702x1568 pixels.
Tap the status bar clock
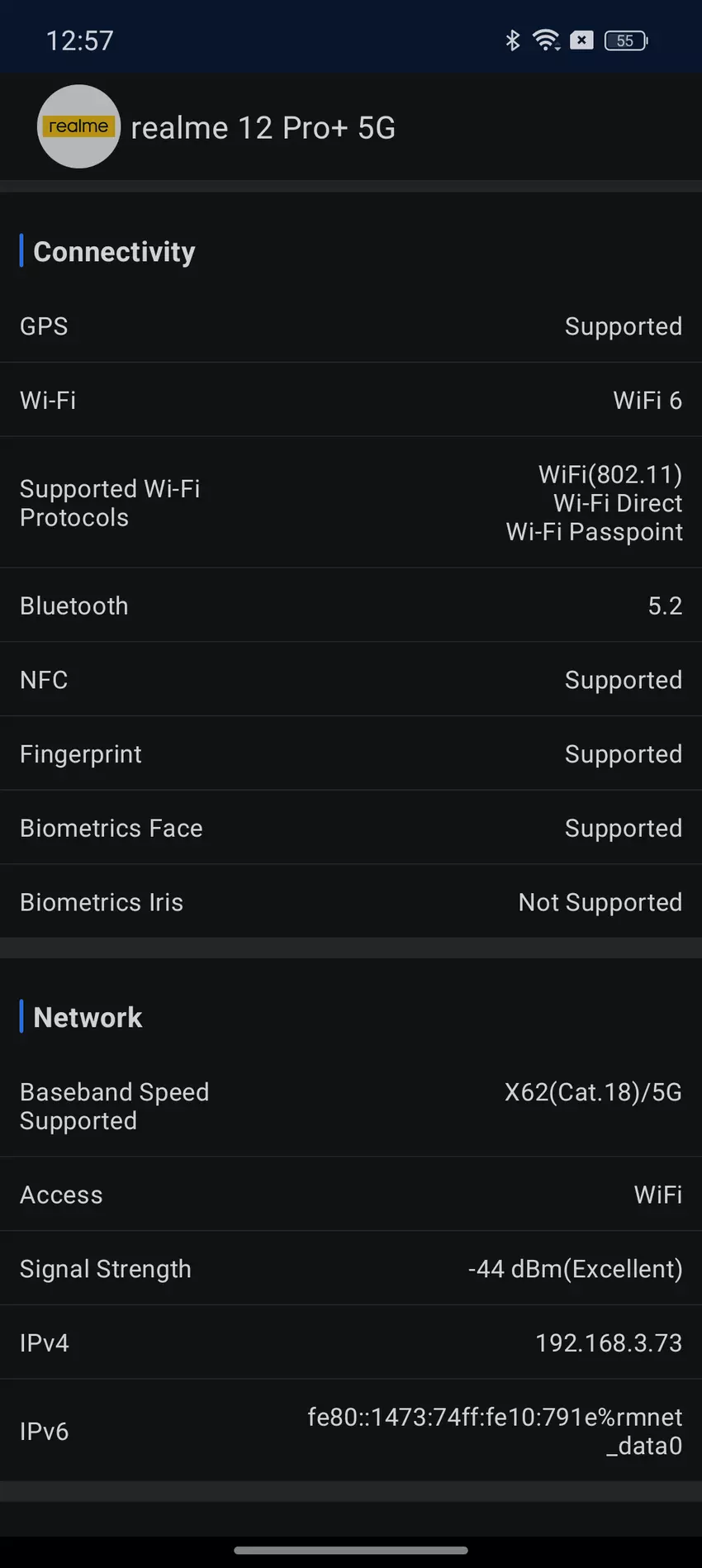coord(79,40)
